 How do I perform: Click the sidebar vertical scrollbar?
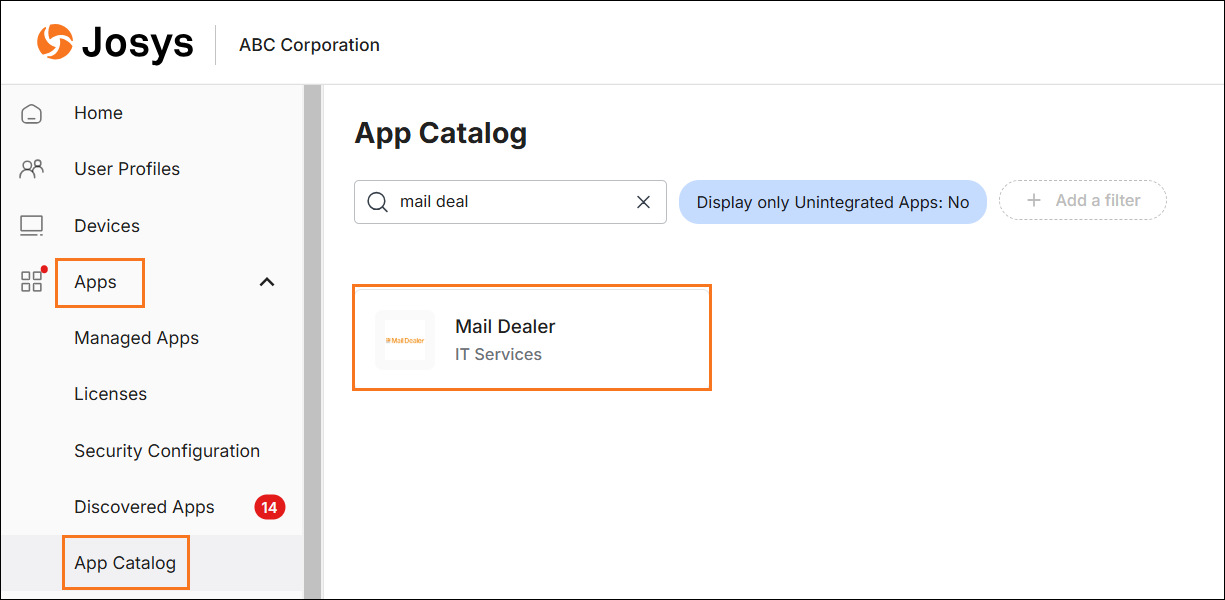pos(312,342)
